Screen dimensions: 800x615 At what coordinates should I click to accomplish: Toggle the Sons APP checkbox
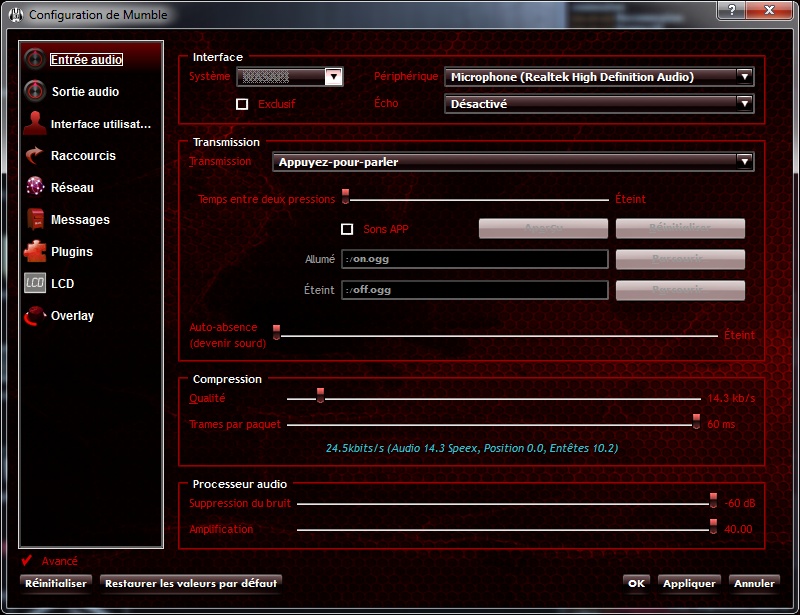[x=347, y=229]
